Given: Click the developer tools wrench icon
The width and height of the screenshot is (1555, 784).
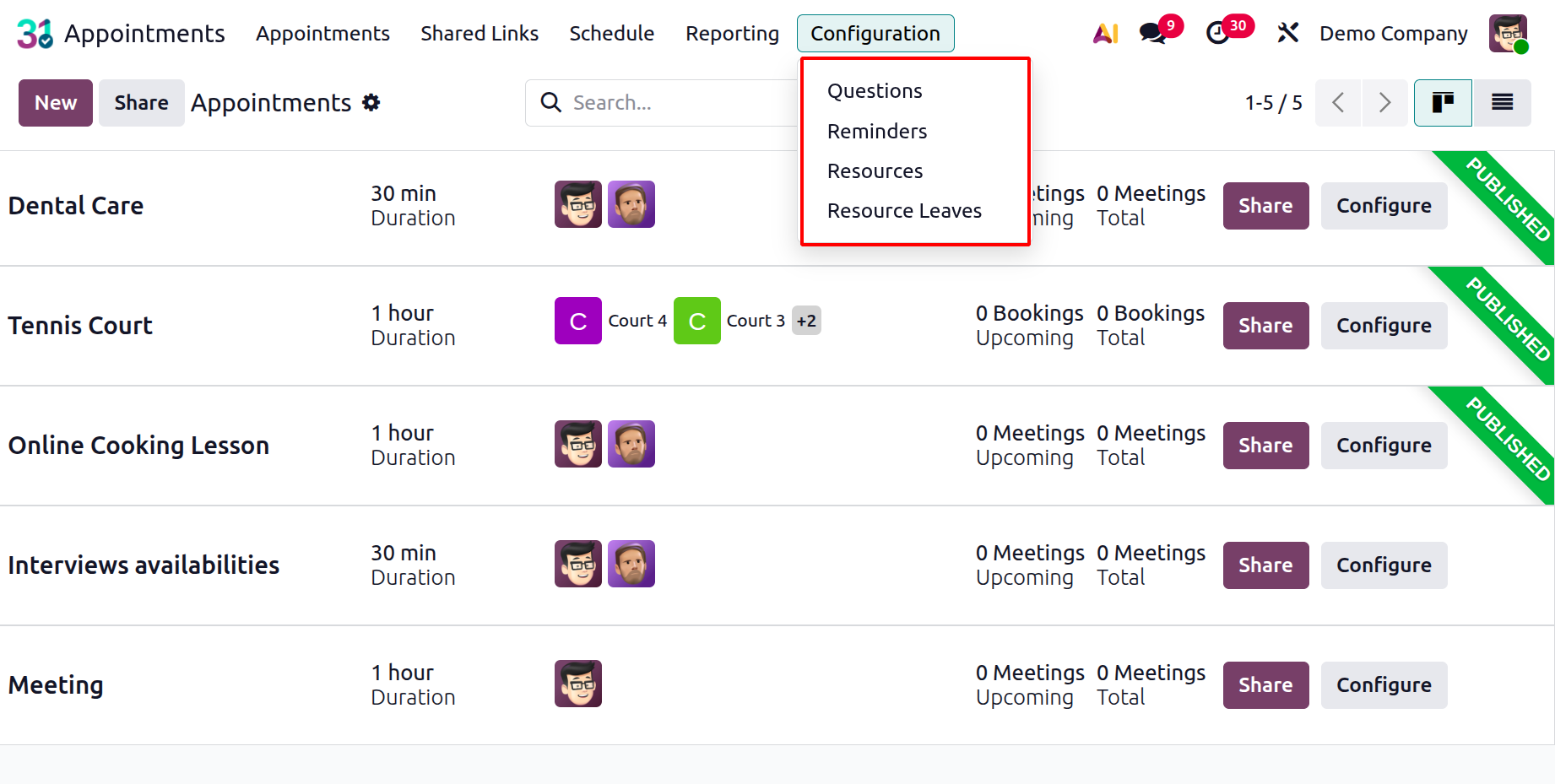Looking at the screenshot, I should pyautogui.click(x=1287, y=32).
